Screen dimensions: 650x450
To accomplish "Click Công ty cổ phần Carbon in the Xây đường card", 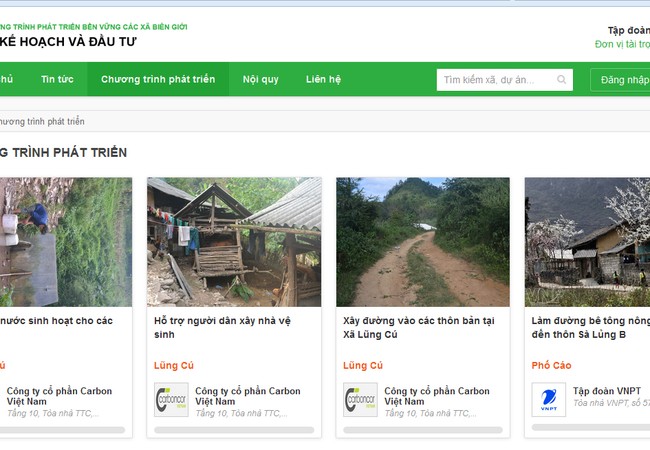I will pyautogui.click(x=437, y=396).
